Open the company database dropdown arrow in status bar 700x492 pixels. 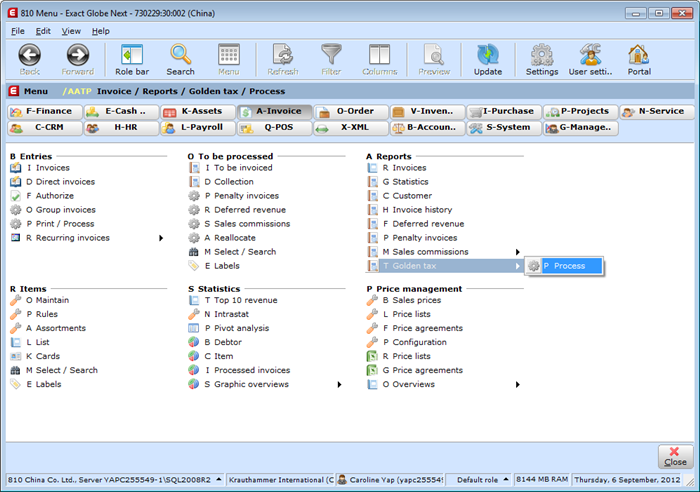(219, 479)
